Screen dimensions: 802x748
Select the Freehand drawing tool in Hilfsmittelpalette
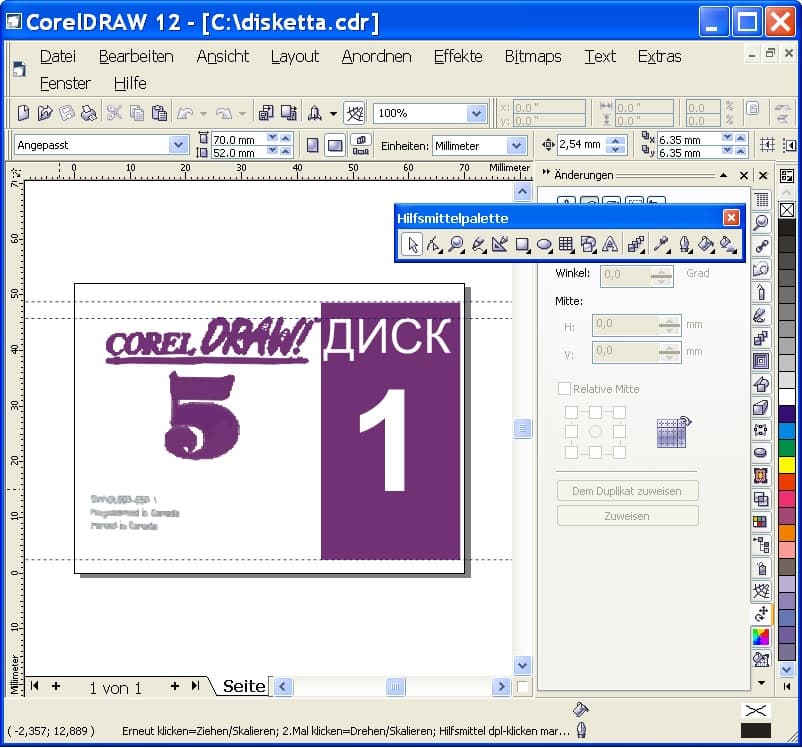click(479, 245)
